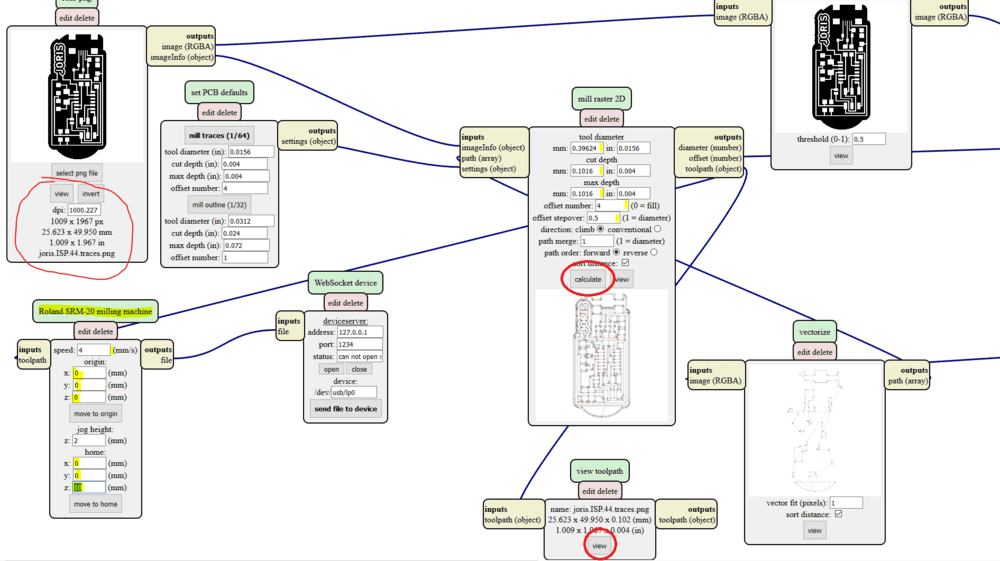Click send file to device button
The height and width of the screenshot is (561, 1000).
pos(346,409)
